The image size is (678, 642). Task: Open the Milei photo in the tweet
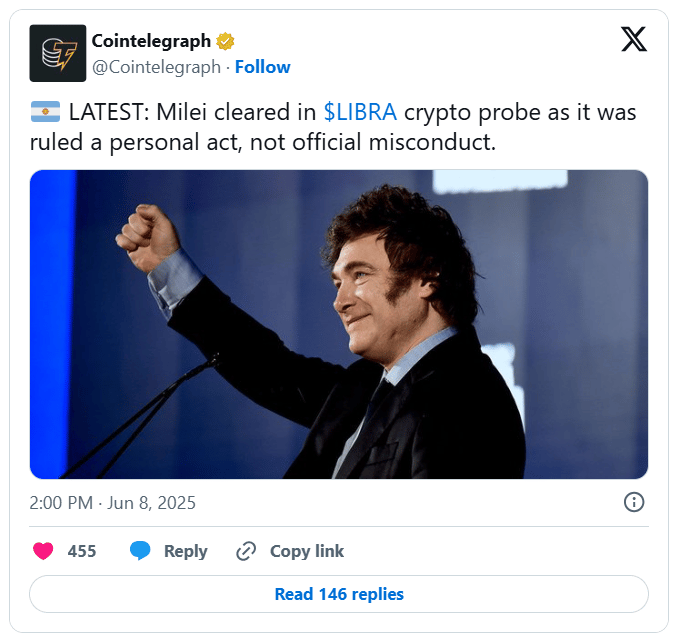point(339,324)
